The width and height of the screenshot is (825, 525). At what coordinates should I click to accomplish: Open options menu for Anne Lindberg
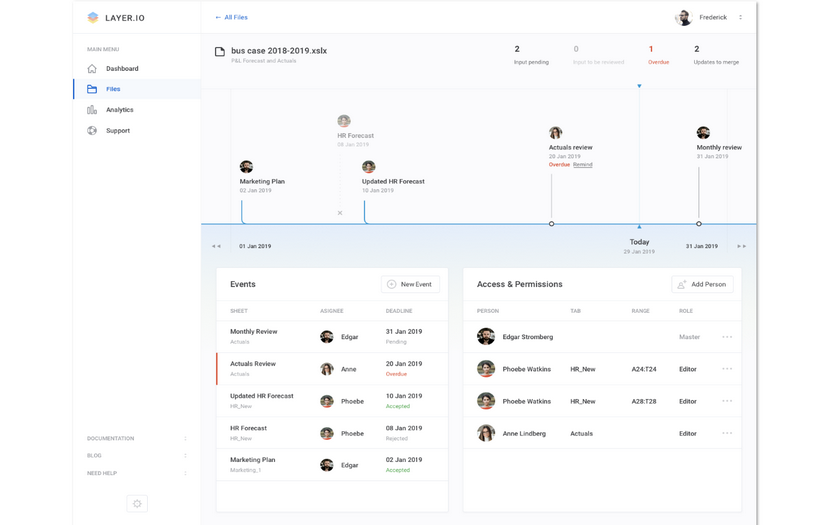pos(727,433)
